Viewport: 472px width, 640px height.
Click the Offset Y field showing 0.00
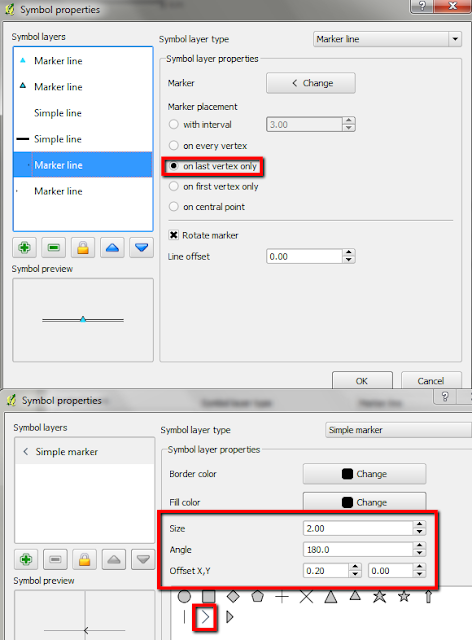[391, 571]
